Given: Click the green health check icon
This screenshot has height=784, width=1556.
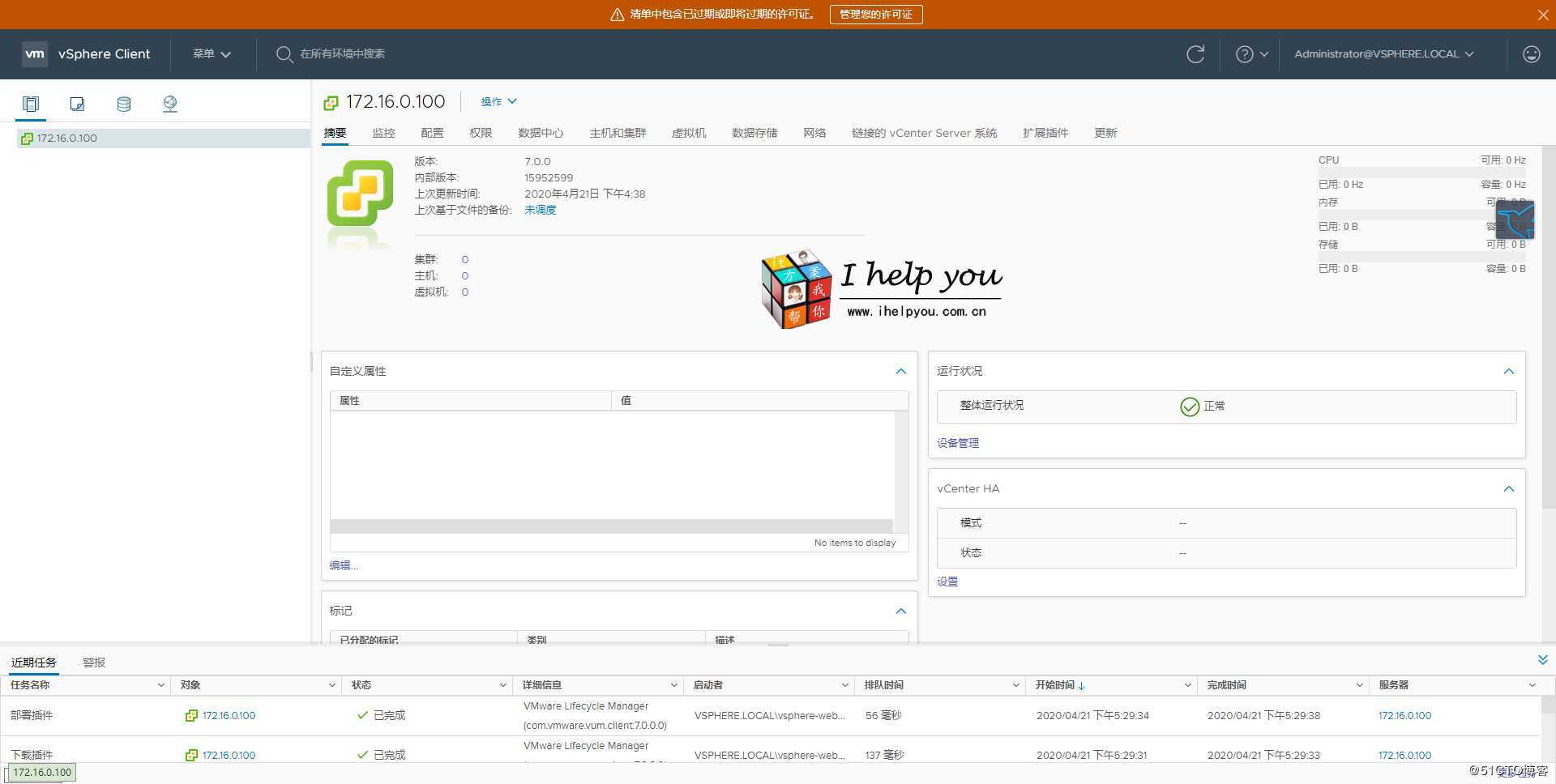Looking at the screenshot, I should pos(1190,407).
